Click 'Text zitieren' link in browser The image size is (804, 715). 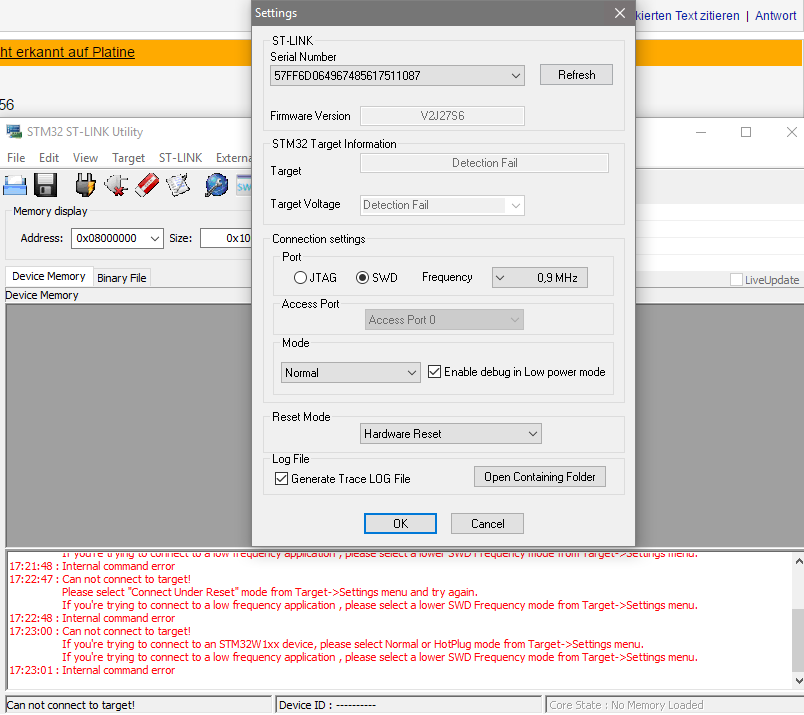[707, 16]
